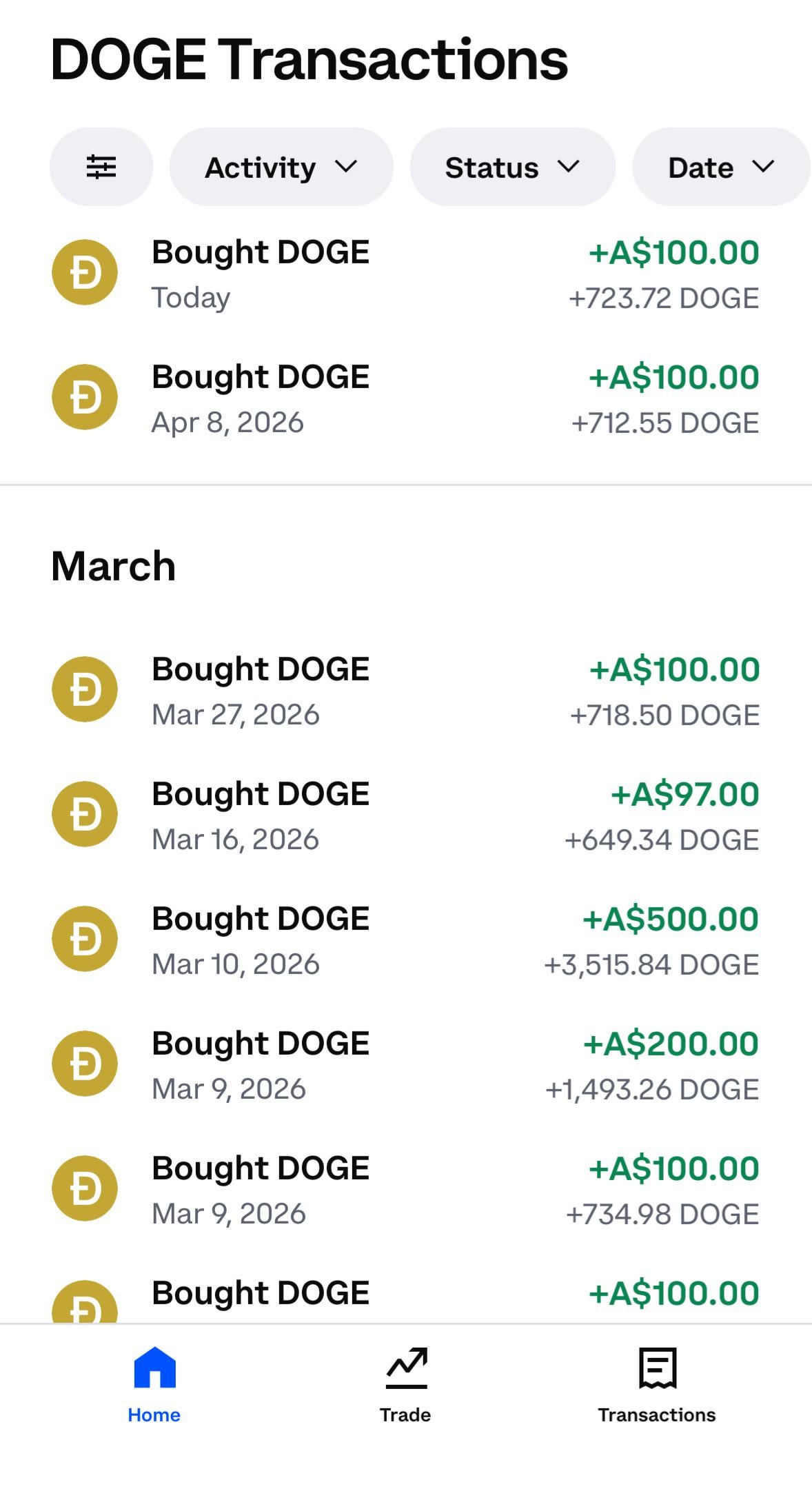Tap DOGE coin icon beside Apr 8 purchase
The image size is (812, 1511).
point(85,397)
